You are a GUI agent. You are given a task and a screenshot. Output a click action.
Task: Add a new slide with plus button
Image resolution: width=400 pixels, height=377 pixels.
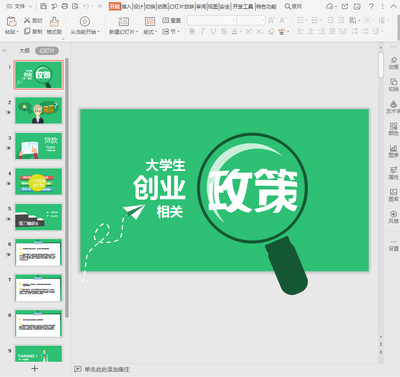pyautogui.click(x=34, y=368)
